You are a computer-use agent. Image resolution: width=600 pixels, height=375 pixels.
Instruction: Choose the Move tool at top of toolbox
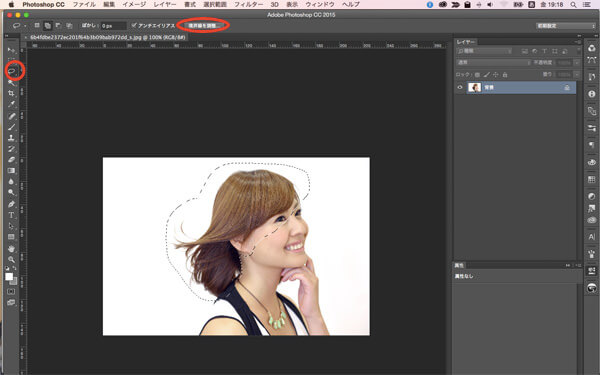pyautogui.click(x=11, y=50)
